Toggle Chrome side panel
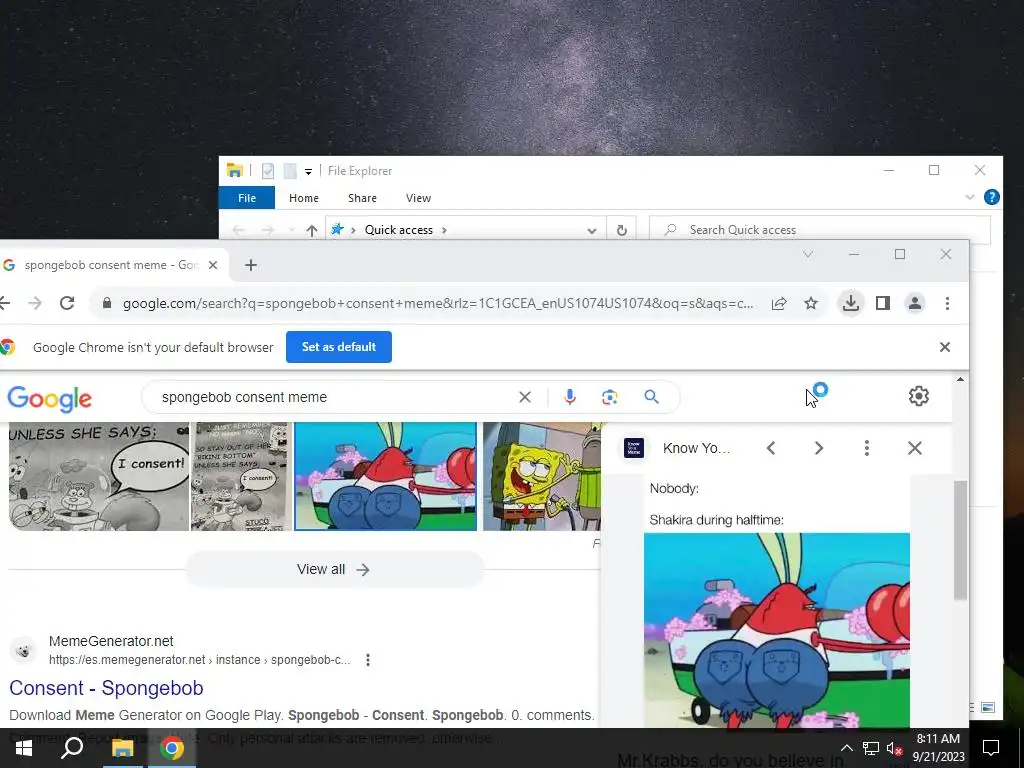 click(x=882, y=303)
